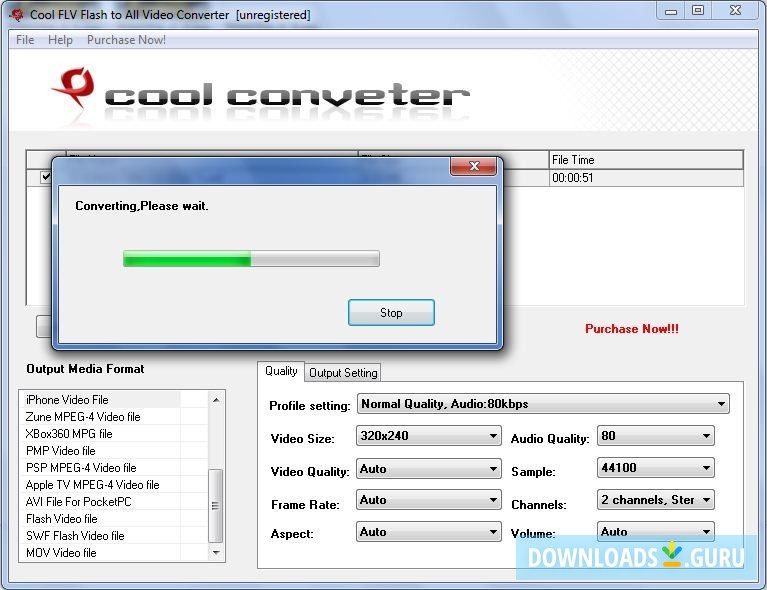Image resolution: width=767 pixels, height=590 pixels.
Task: Open the Help menu
Action: coord(60,40)
